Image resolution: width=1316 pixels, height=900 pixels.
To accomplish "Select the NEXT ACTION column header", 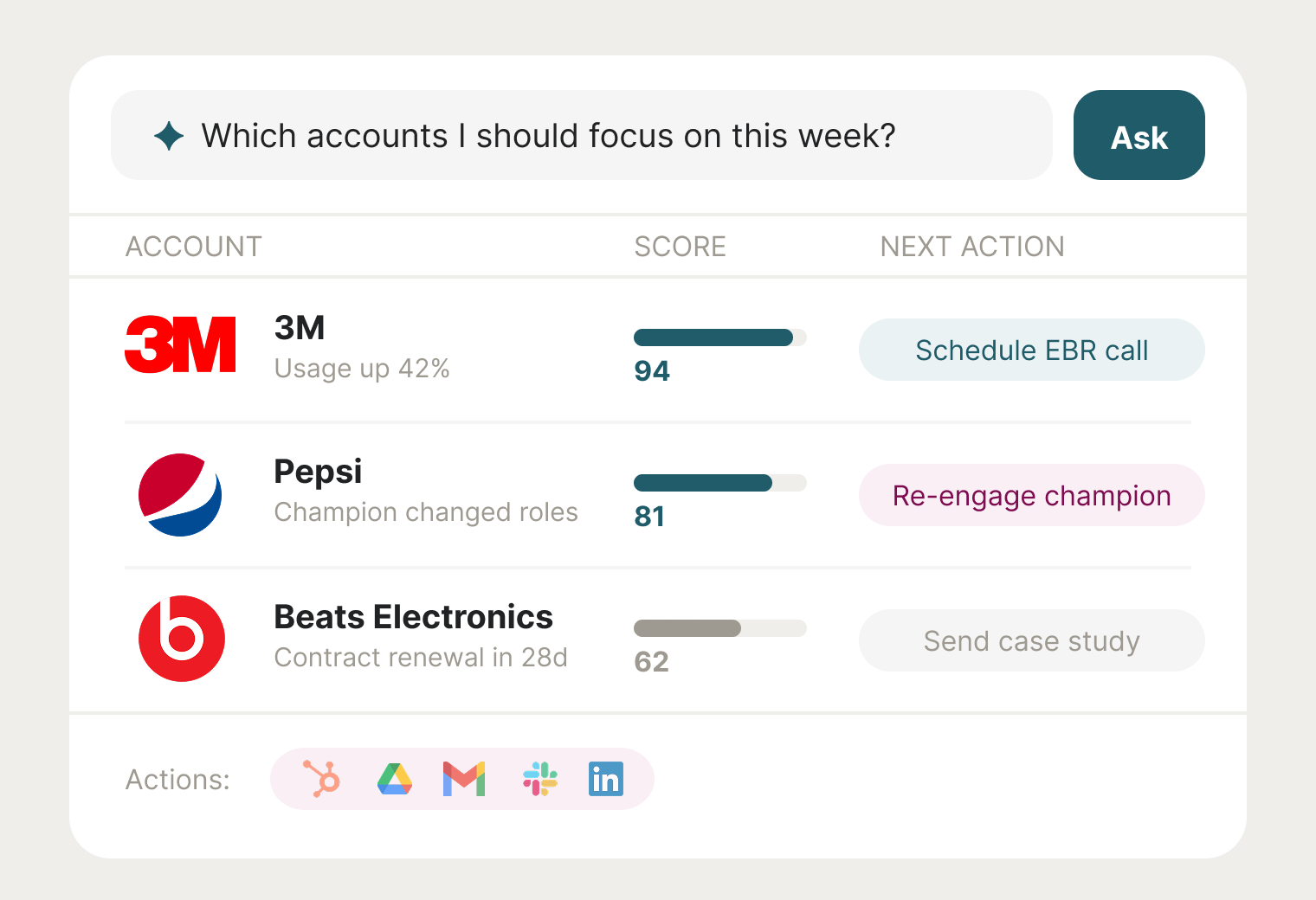I will (x=971, y=246).
